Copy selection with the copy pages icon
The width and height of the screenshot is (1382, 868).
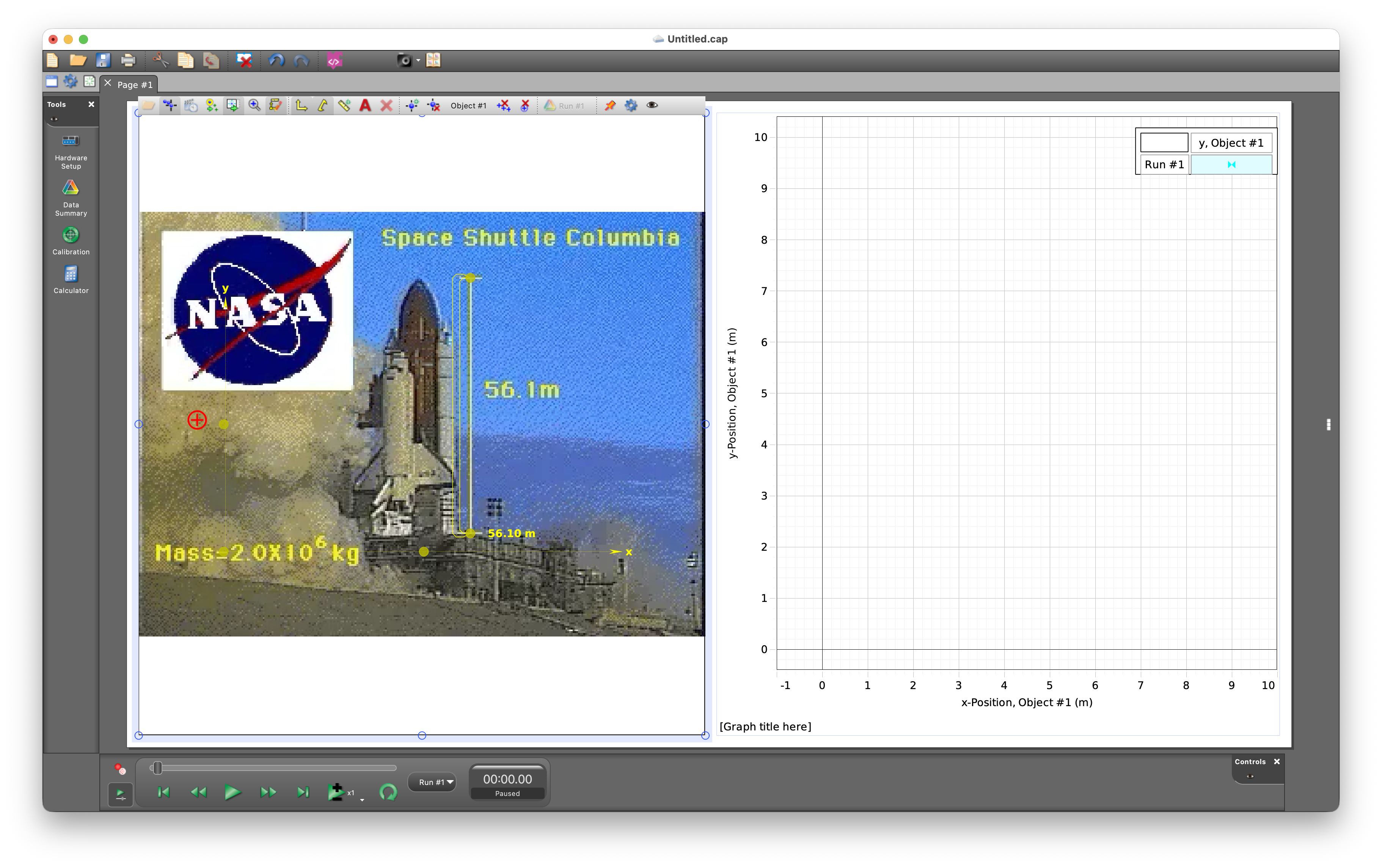point(185,60)
